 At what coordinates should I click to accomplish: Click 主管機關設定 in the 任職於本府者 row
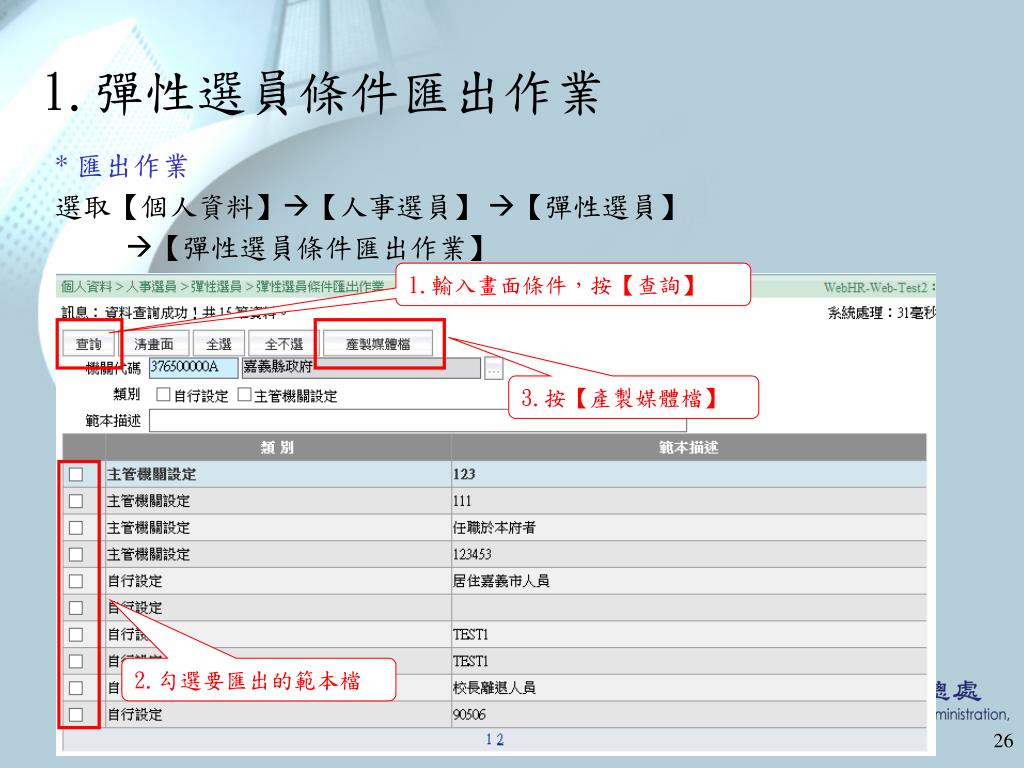pos(148,528)
